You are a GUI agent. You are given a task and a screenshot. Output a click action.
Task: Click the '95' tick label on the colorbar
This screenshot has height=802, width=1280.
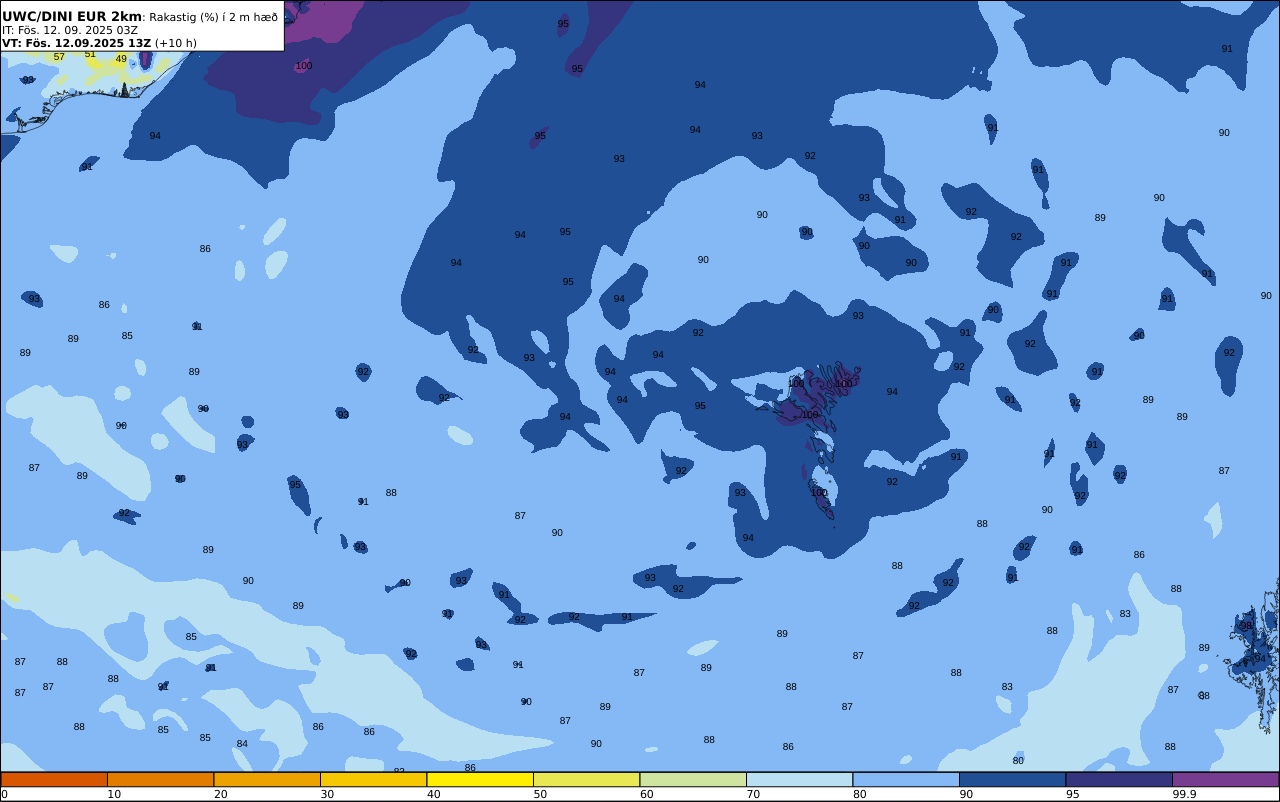[x=1072, y=794]
